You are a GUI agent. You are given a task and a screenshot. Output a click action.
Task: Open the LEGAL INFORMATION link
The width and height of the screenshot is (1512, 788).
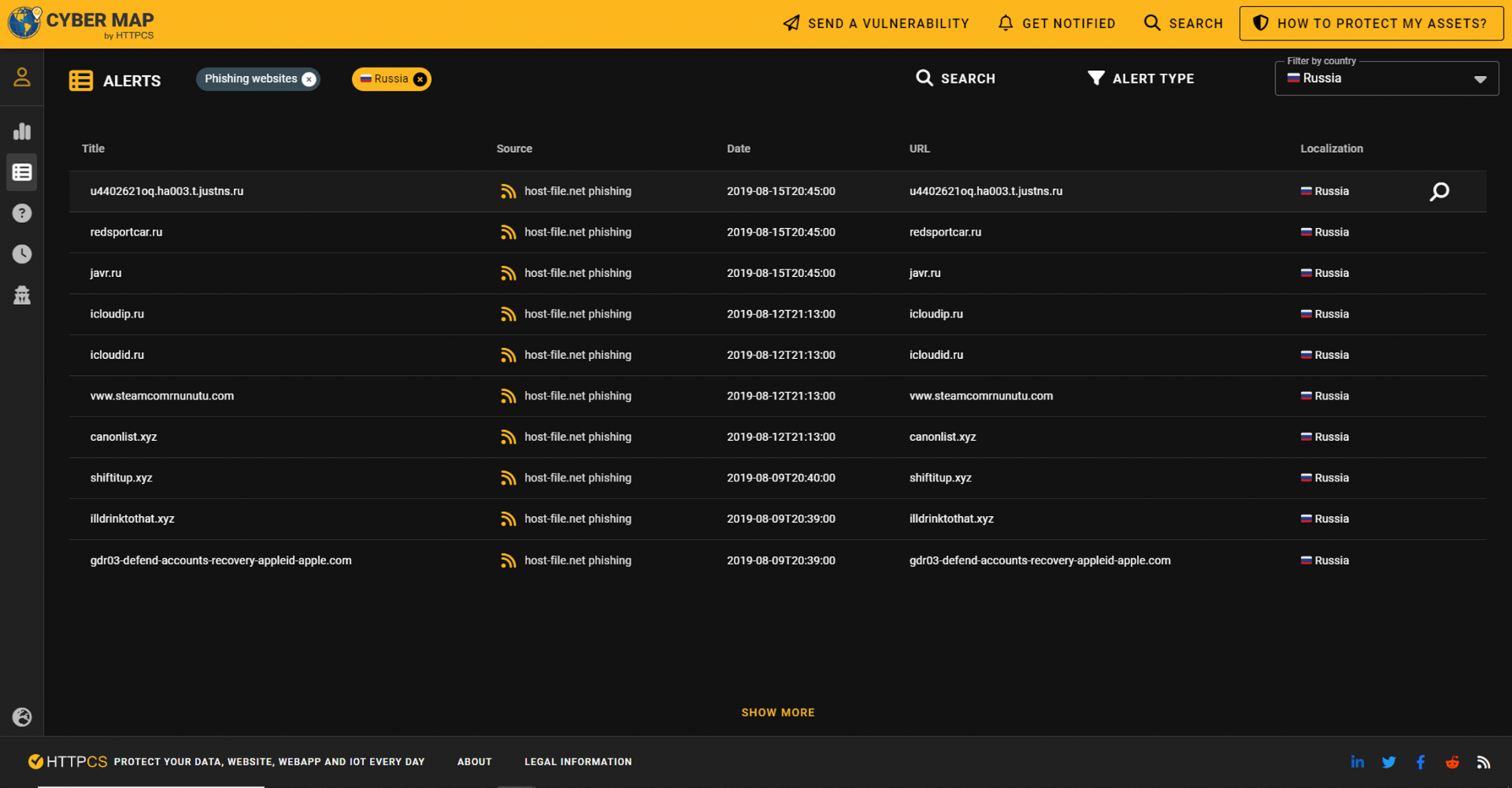coord(578,761)
